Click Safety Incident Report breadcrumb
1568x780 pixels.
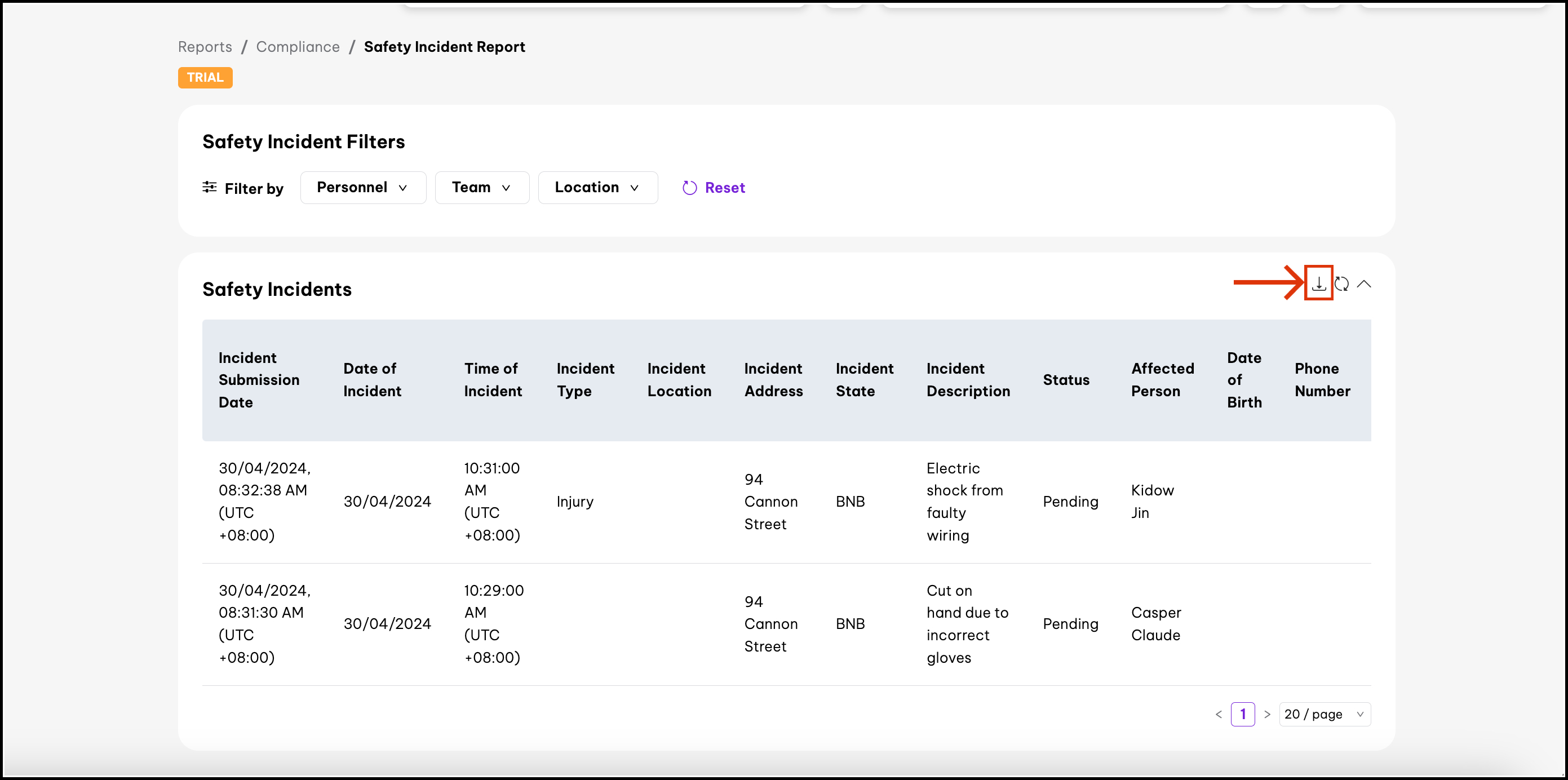point(444,47)
